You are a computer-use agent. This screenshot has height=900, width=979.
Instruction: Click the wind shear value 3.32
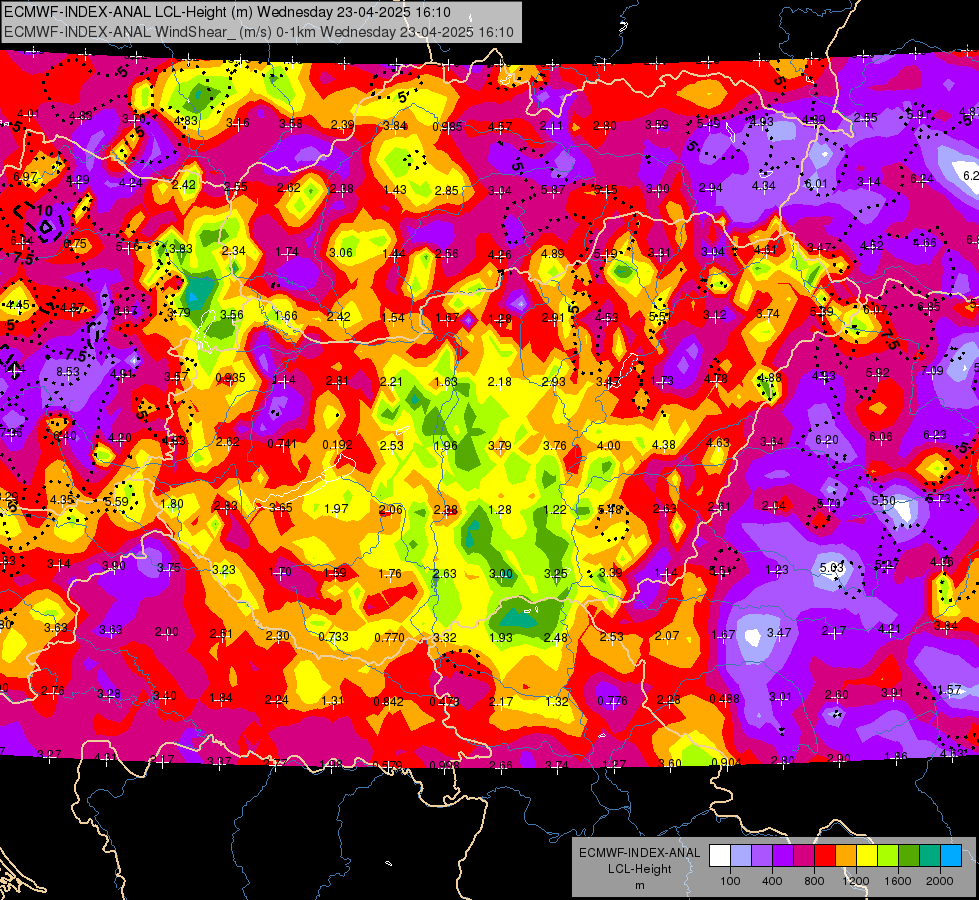click(x=444, y=638)
